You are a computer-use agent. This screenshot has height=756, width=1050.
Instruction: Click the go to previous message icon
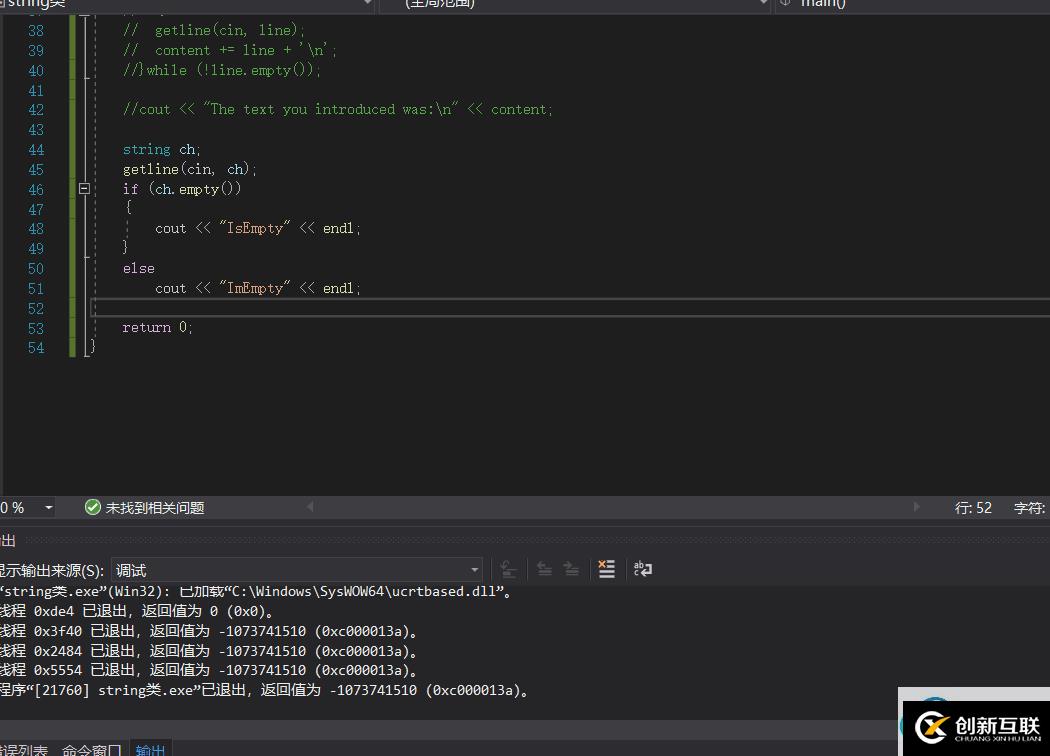(x=544, y=569)
